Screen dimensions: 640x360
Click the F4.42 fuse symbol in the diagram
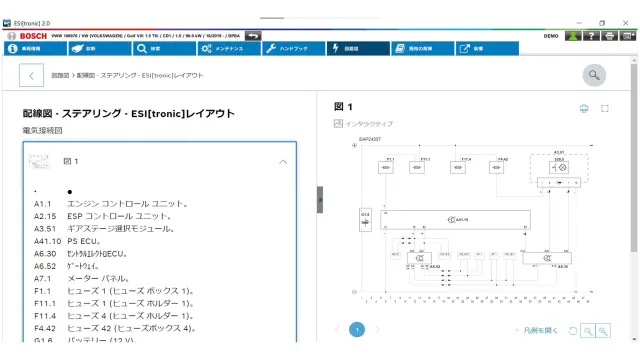496,167
